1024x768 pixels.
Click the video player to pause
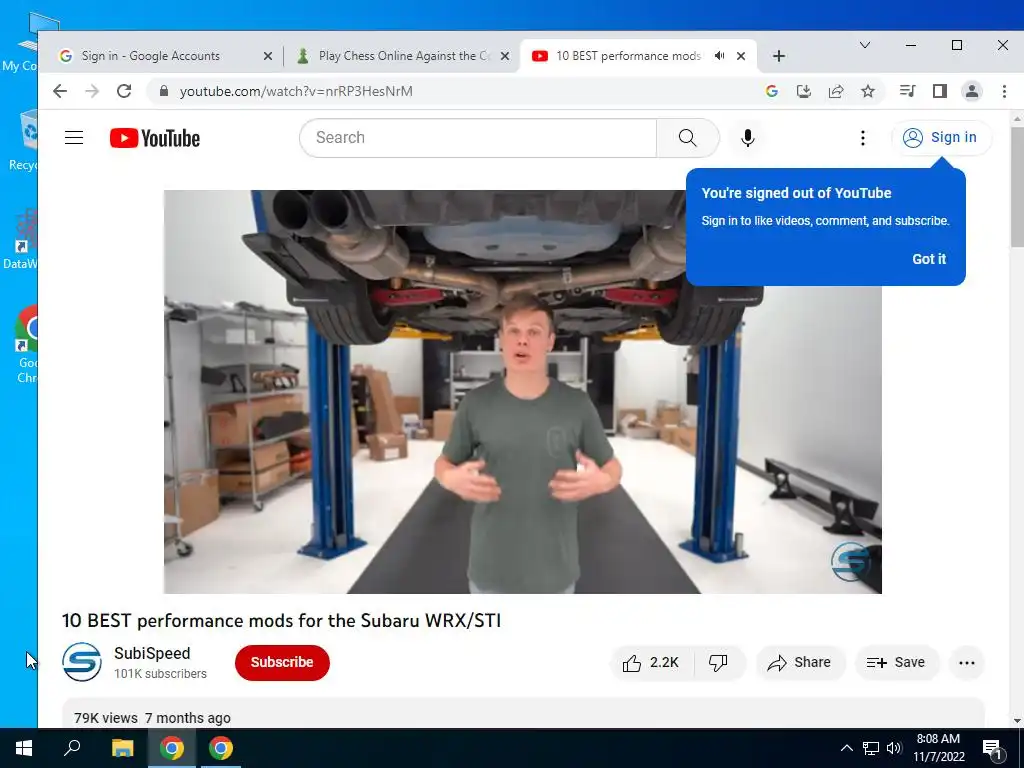tap(522, 392)
